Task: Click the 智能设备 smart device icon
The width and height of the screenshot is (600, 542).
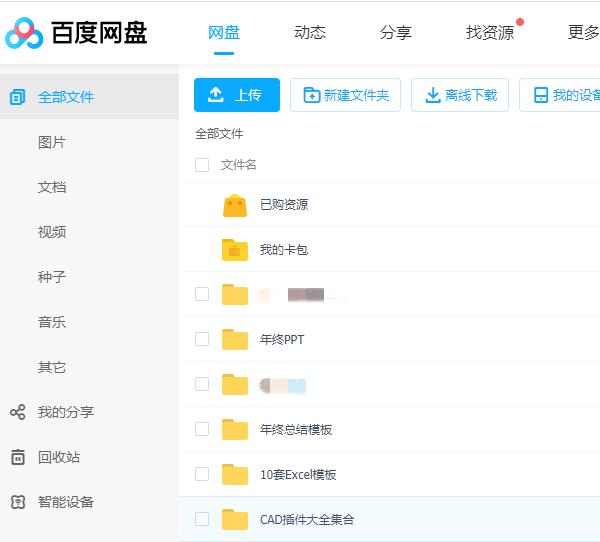Action: click(x=17, y=502)
